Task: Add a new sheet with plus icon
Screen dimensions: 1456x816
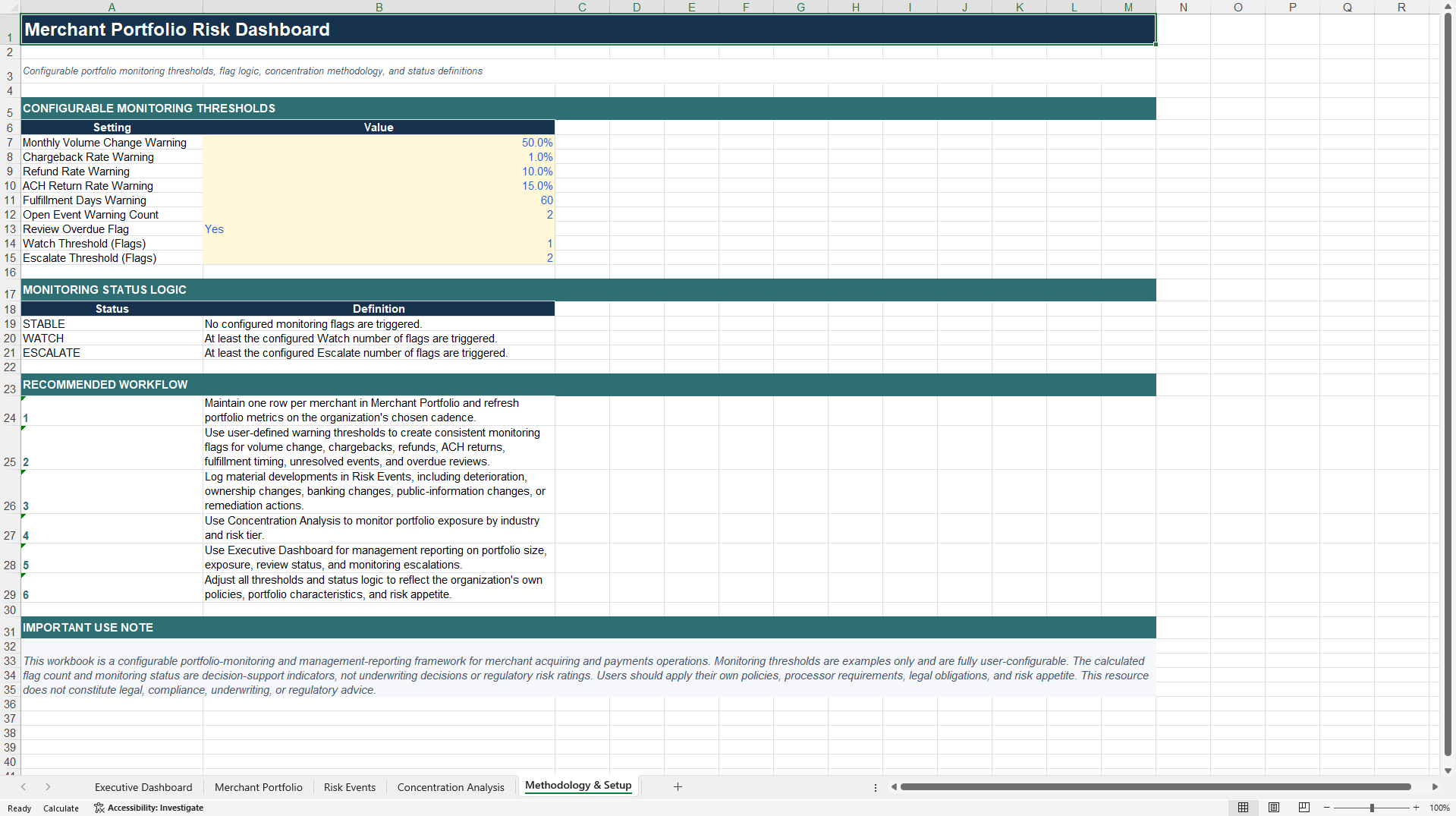Action: click(678, 787)
